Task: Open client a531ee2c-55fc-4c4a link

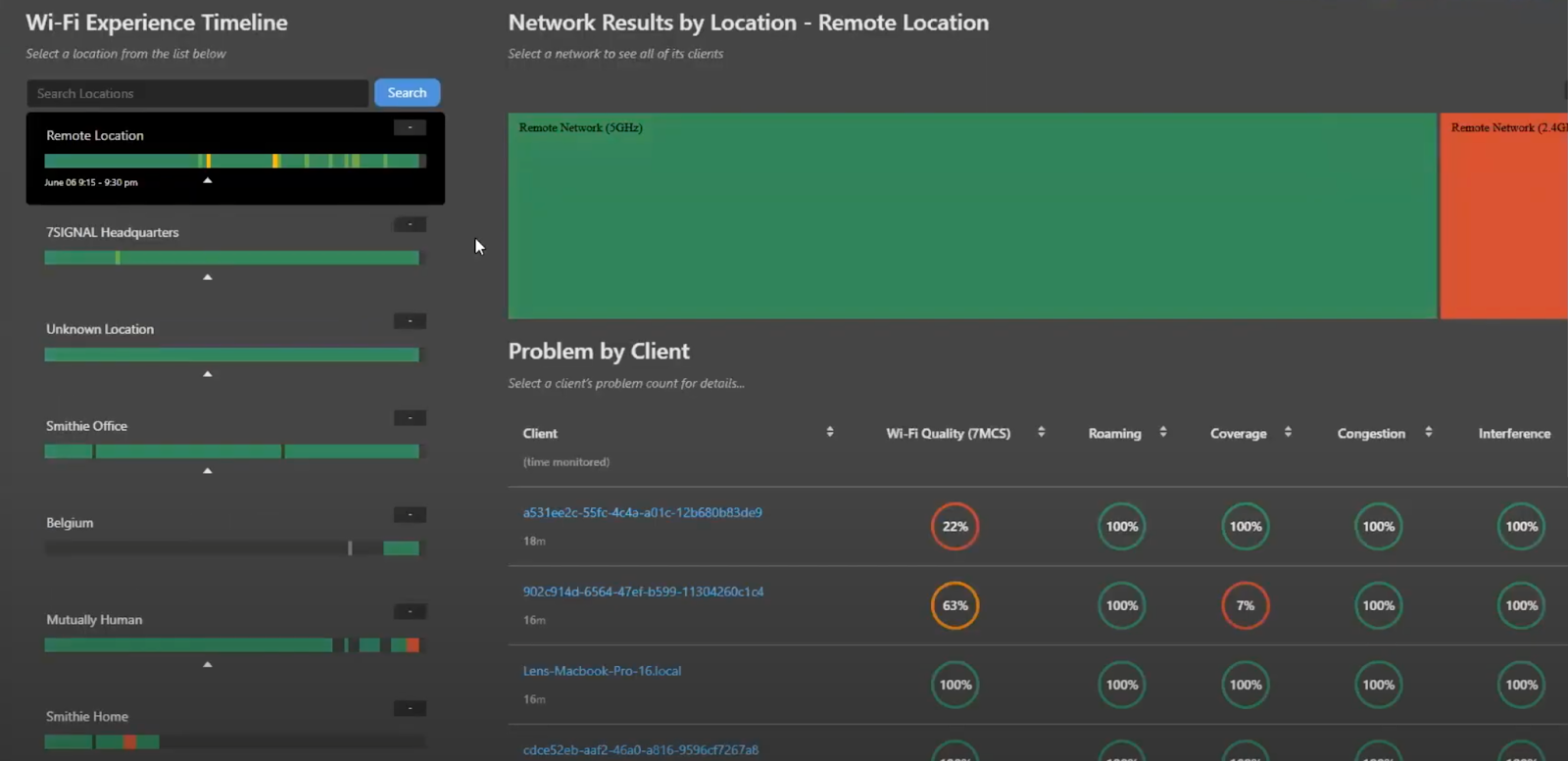Action: tap(642, 512)
